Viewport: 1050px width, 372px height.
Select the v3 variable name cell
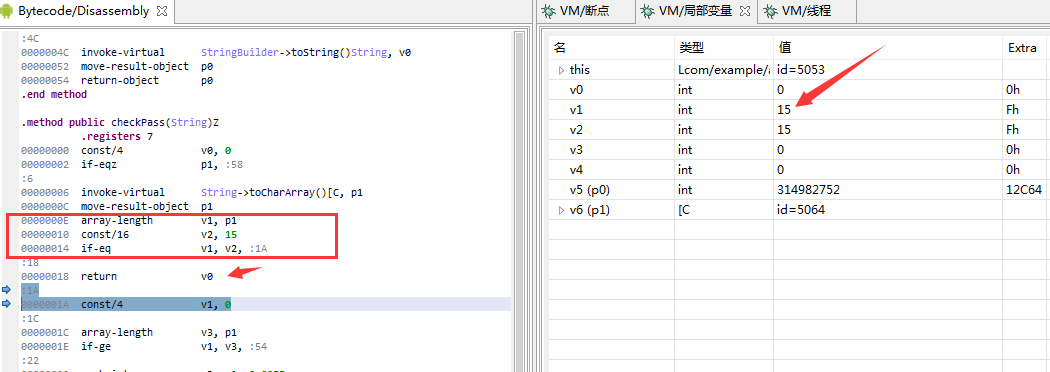coord(577,150)
